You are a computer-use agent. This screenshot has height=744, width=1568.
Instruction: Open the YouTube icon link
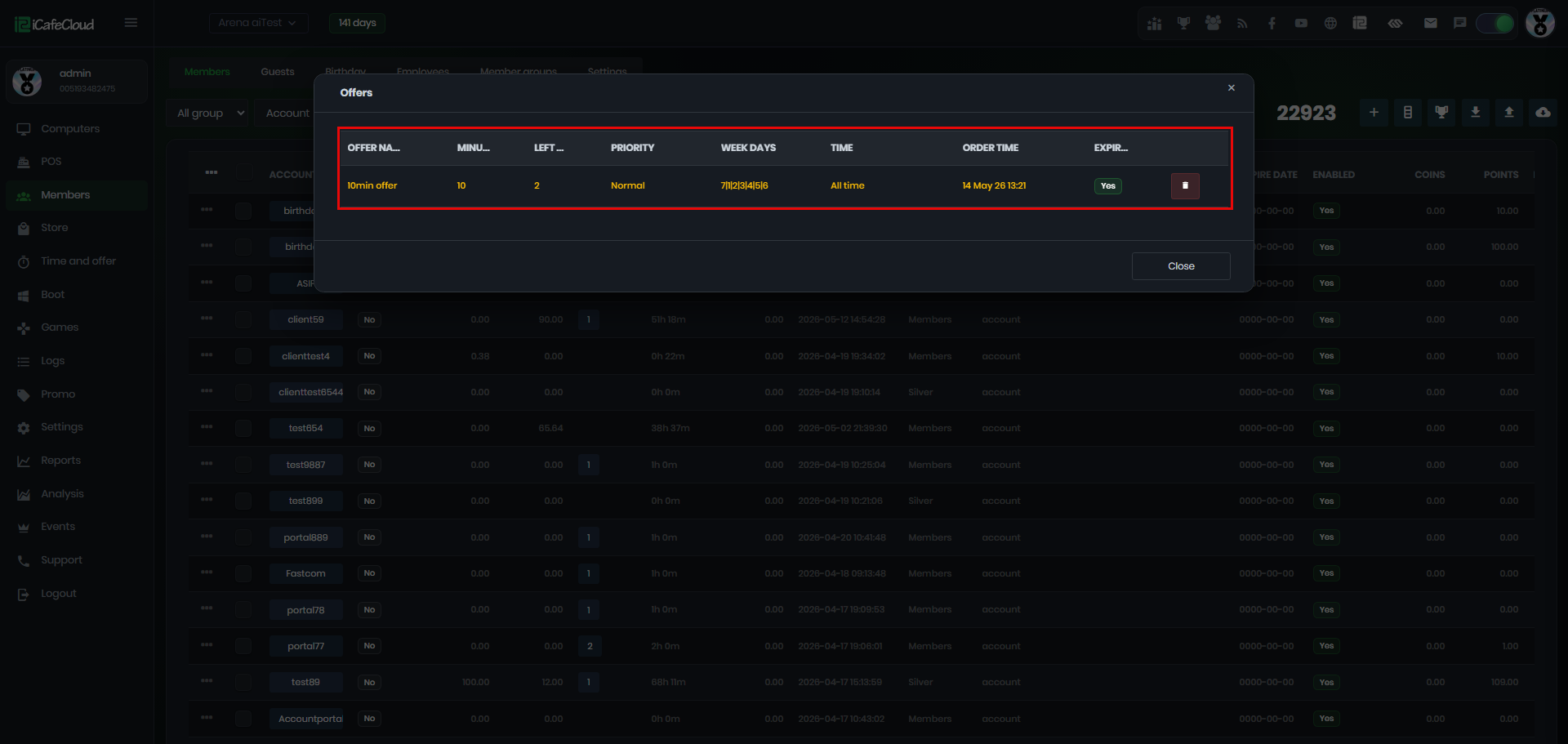1301,24
